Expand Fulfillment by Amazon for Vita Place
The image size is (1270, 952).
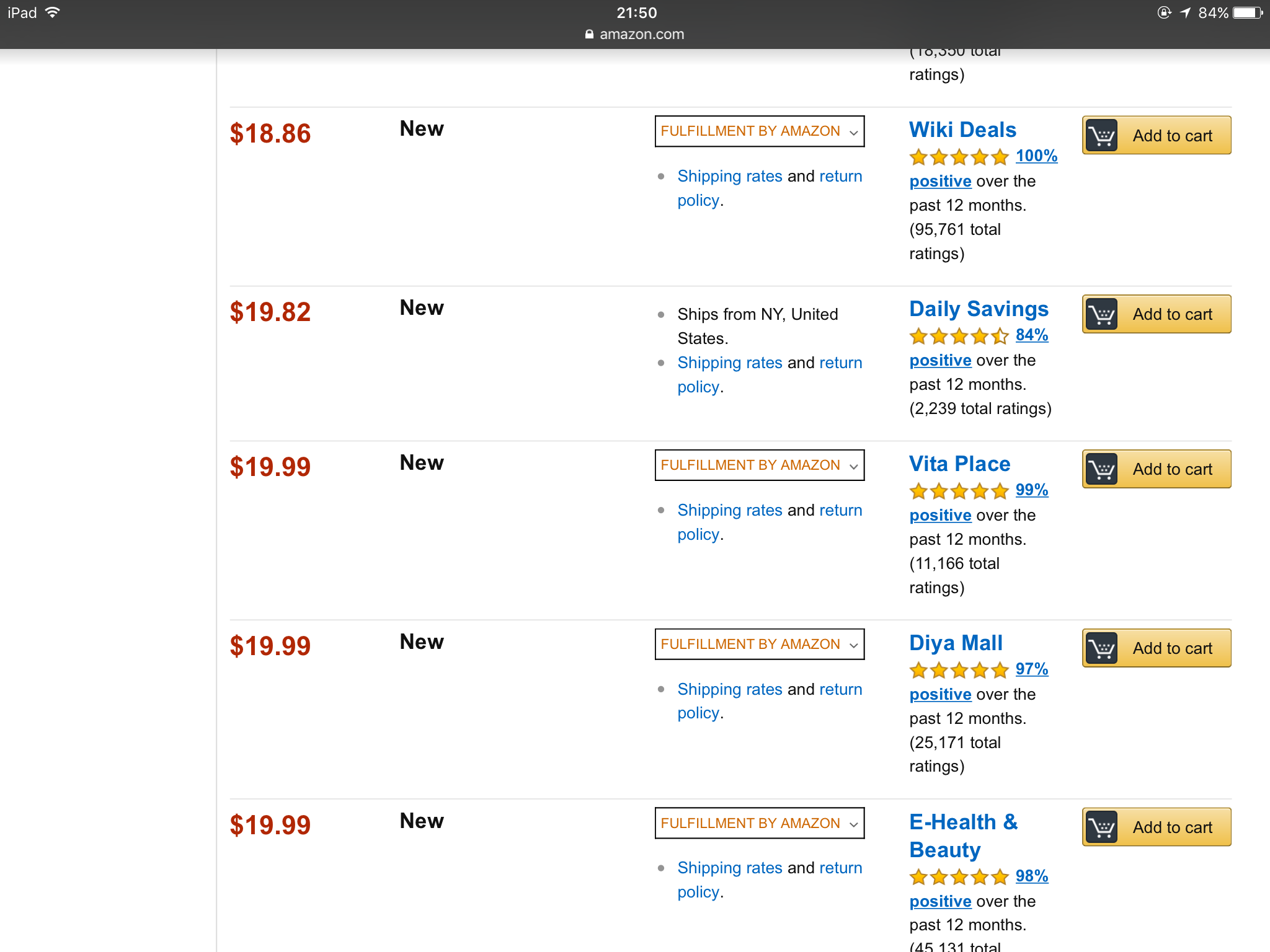759,465
